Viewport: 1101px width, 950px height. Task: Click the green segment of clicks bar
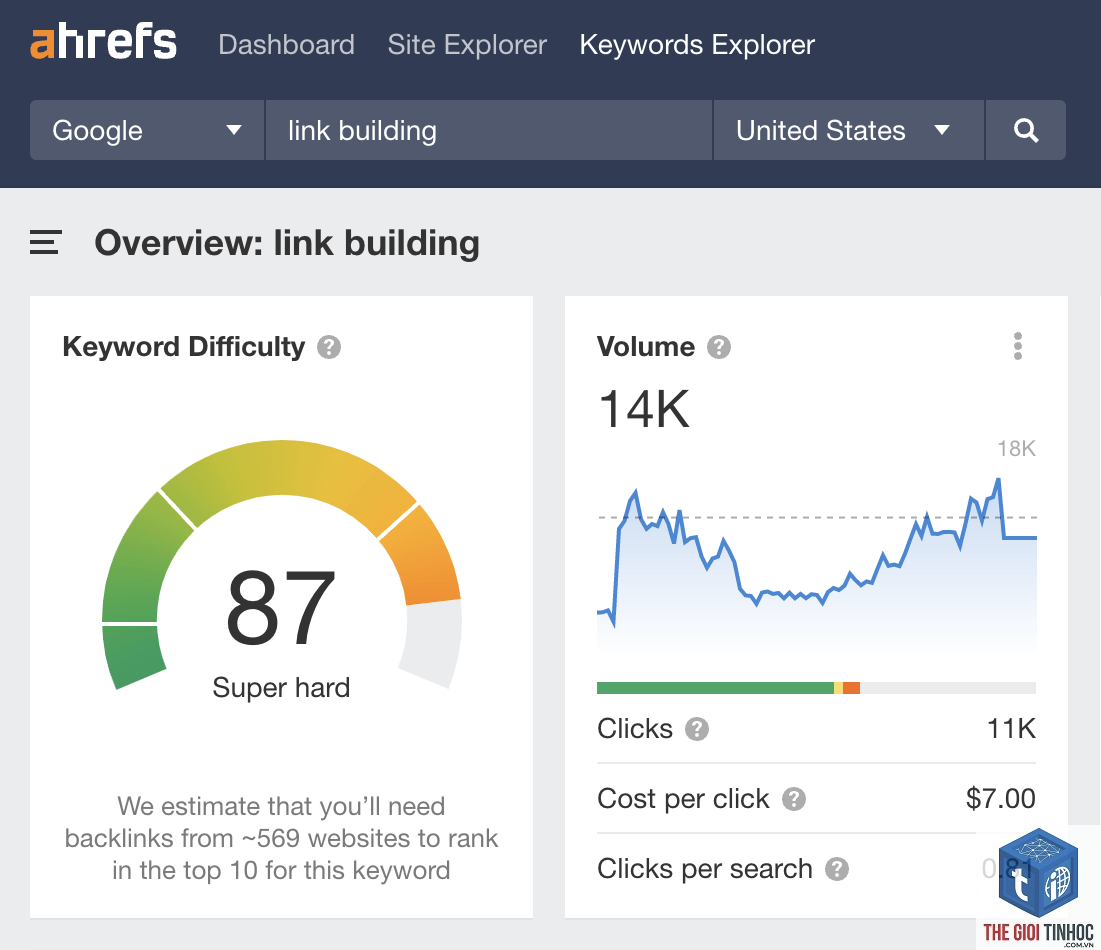715,688
